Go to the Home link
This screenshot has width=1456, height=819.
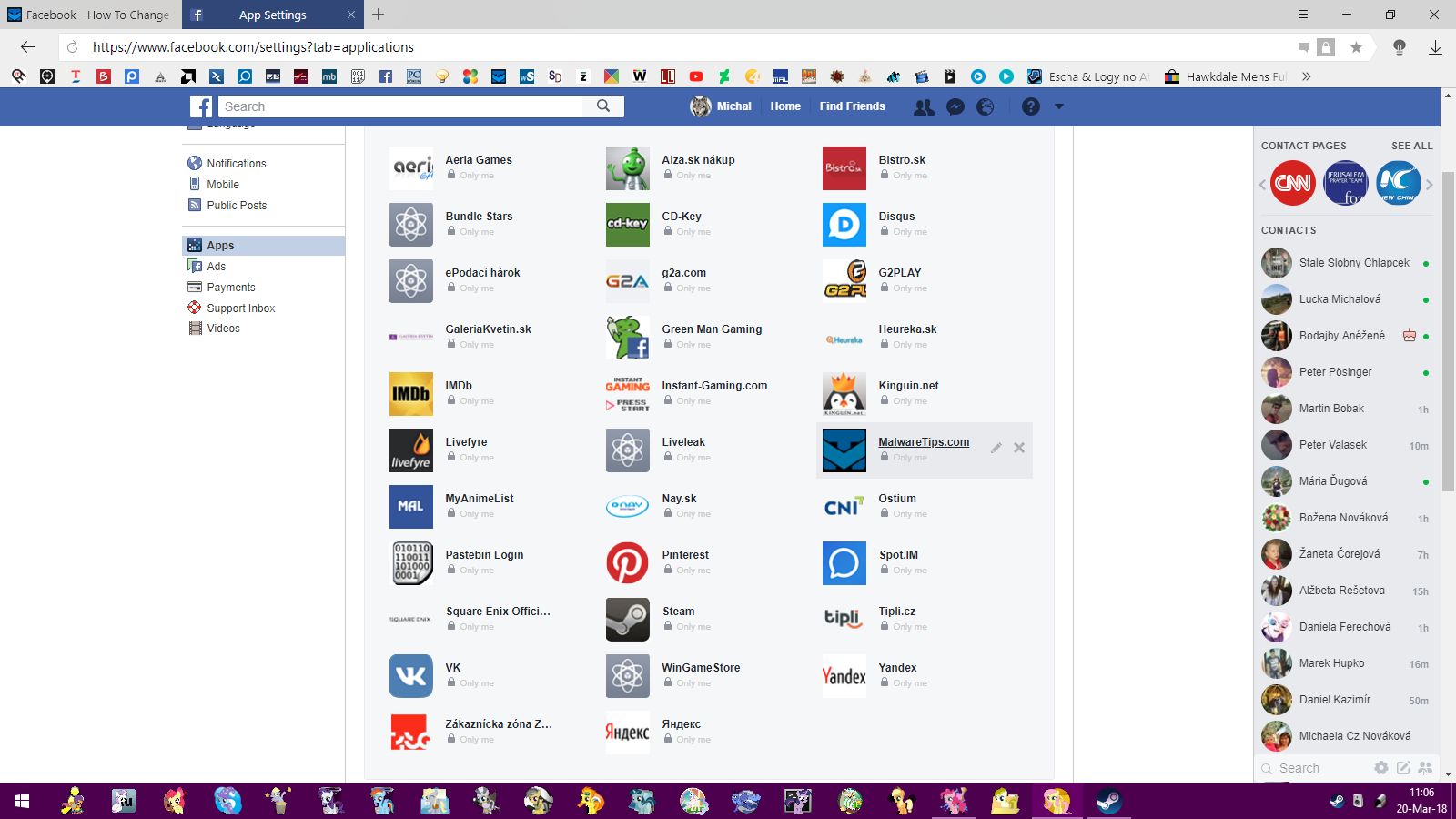click(x=785, y=106)
